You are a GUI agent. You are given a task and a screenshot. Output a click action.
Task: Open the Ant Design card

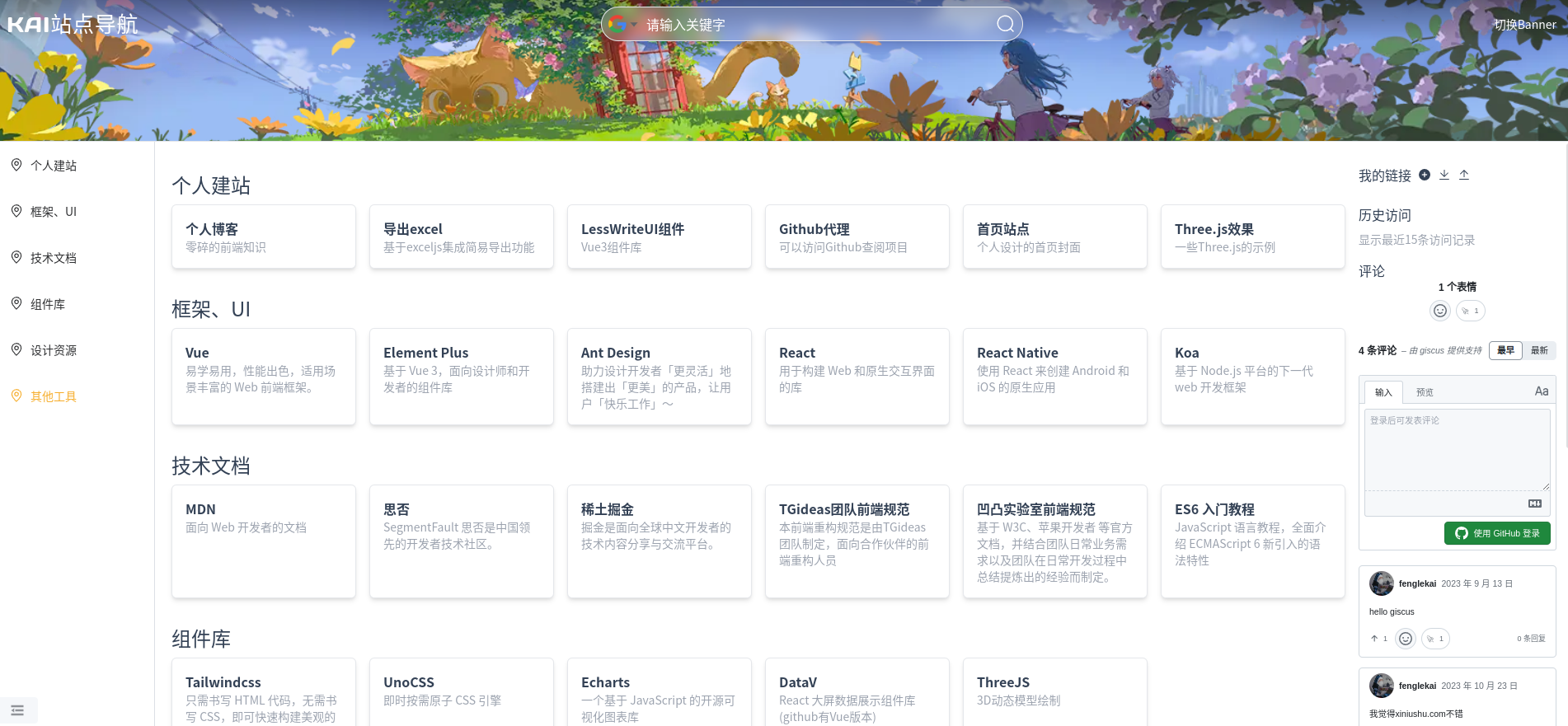[x=660, y=377]
